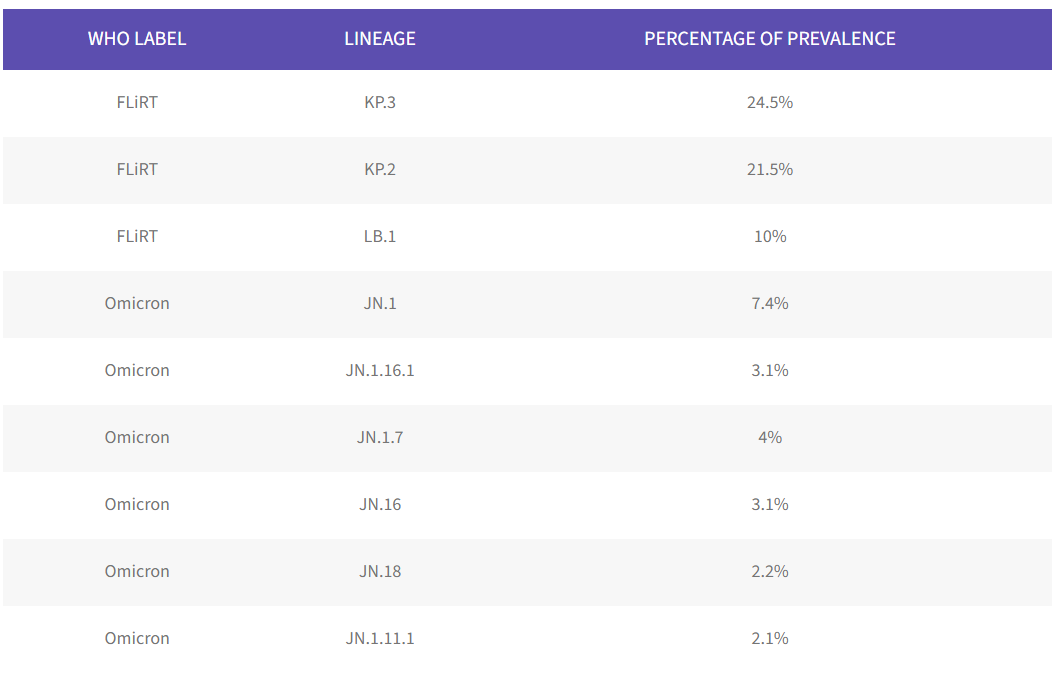1057x677 pixels.
Task: Click the Omicron label in the JN.18 row
Action: click(137, 571)
